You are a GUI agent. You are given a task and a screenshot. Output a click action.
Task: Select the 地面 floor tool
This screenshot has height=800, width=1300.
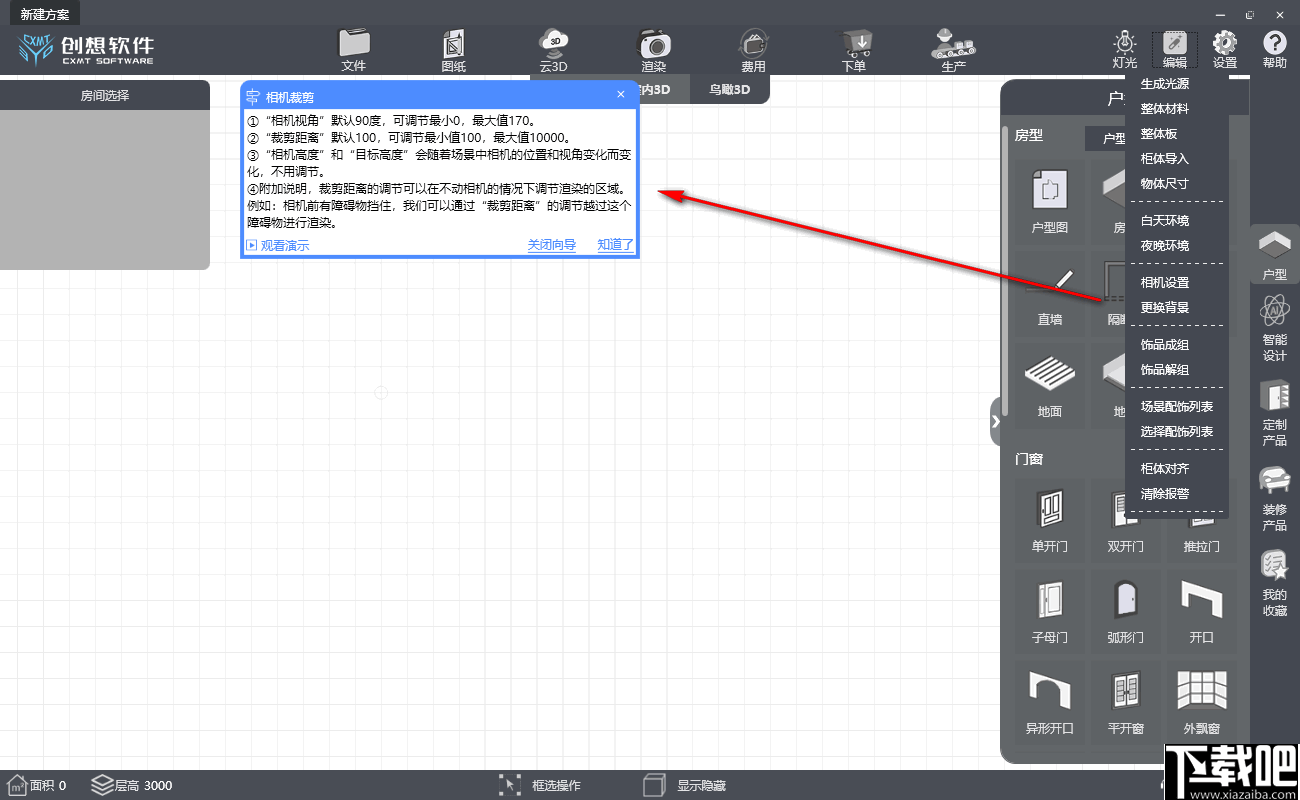tap(1050, 386)
